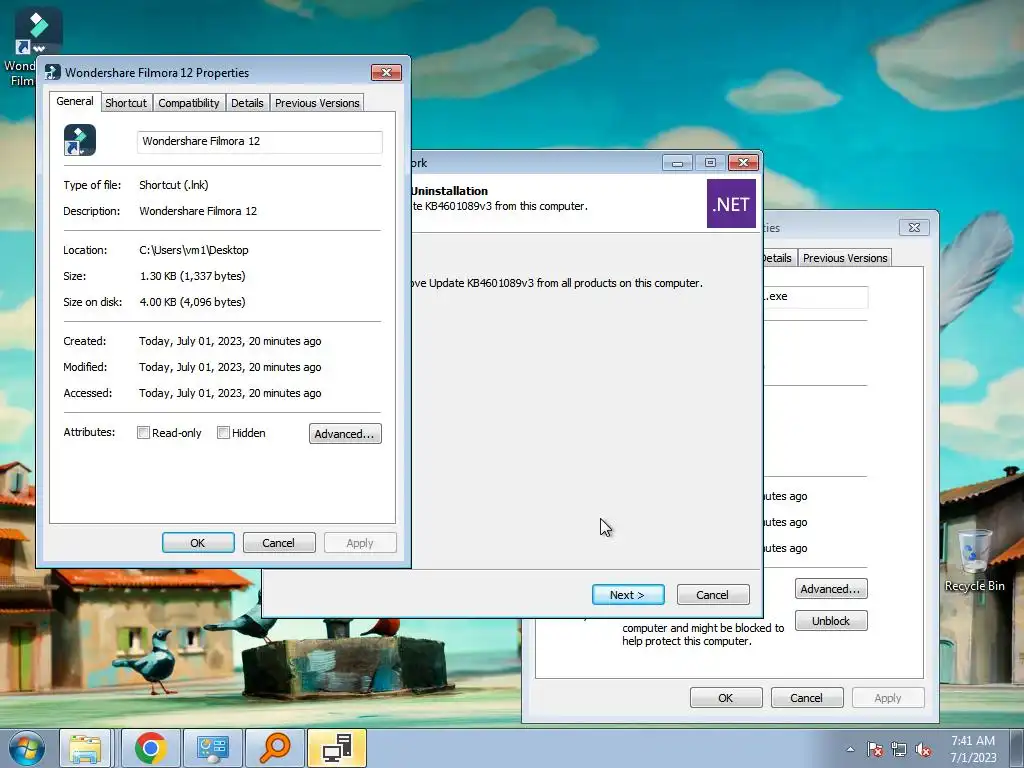Close the Filmora Properties dialog
Image resolution: width=1024 pixels, height=768 pixels.
[x=386, y=72]
